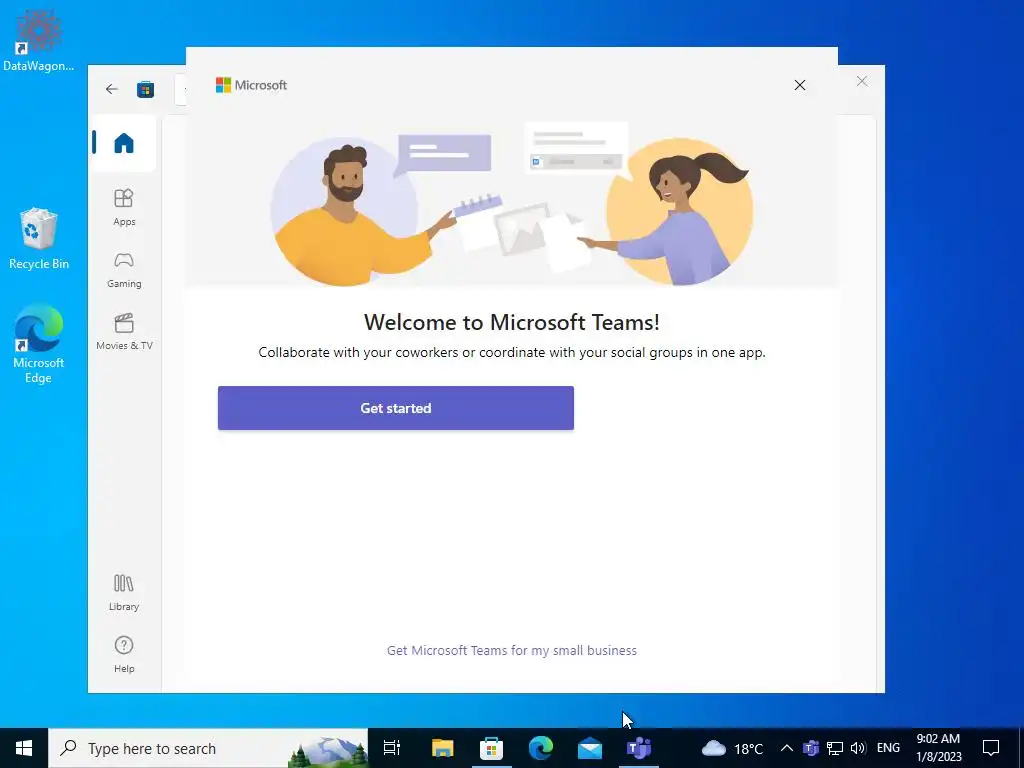Click the Microsoft logo in Teams dialog

pyautogui.click(x=251, y=85)
